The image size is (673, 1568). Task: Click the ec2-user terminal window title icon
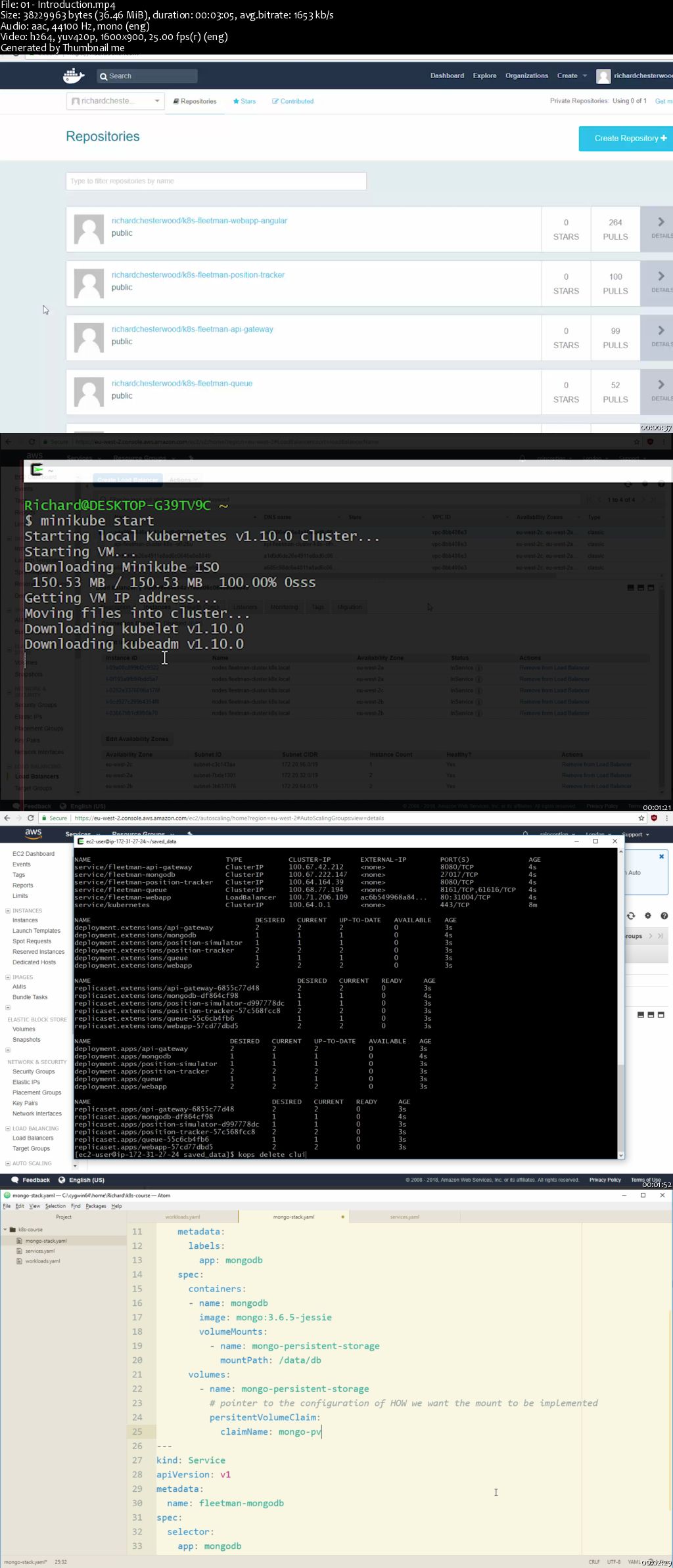click(x=81, y=841)
